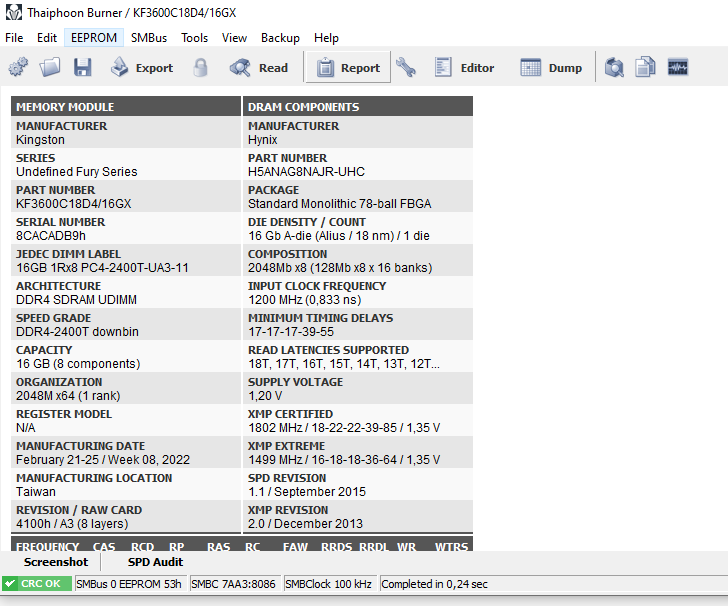
Task: Select revision 4100h / A3 (8 layers)
Action: [72, 524]
